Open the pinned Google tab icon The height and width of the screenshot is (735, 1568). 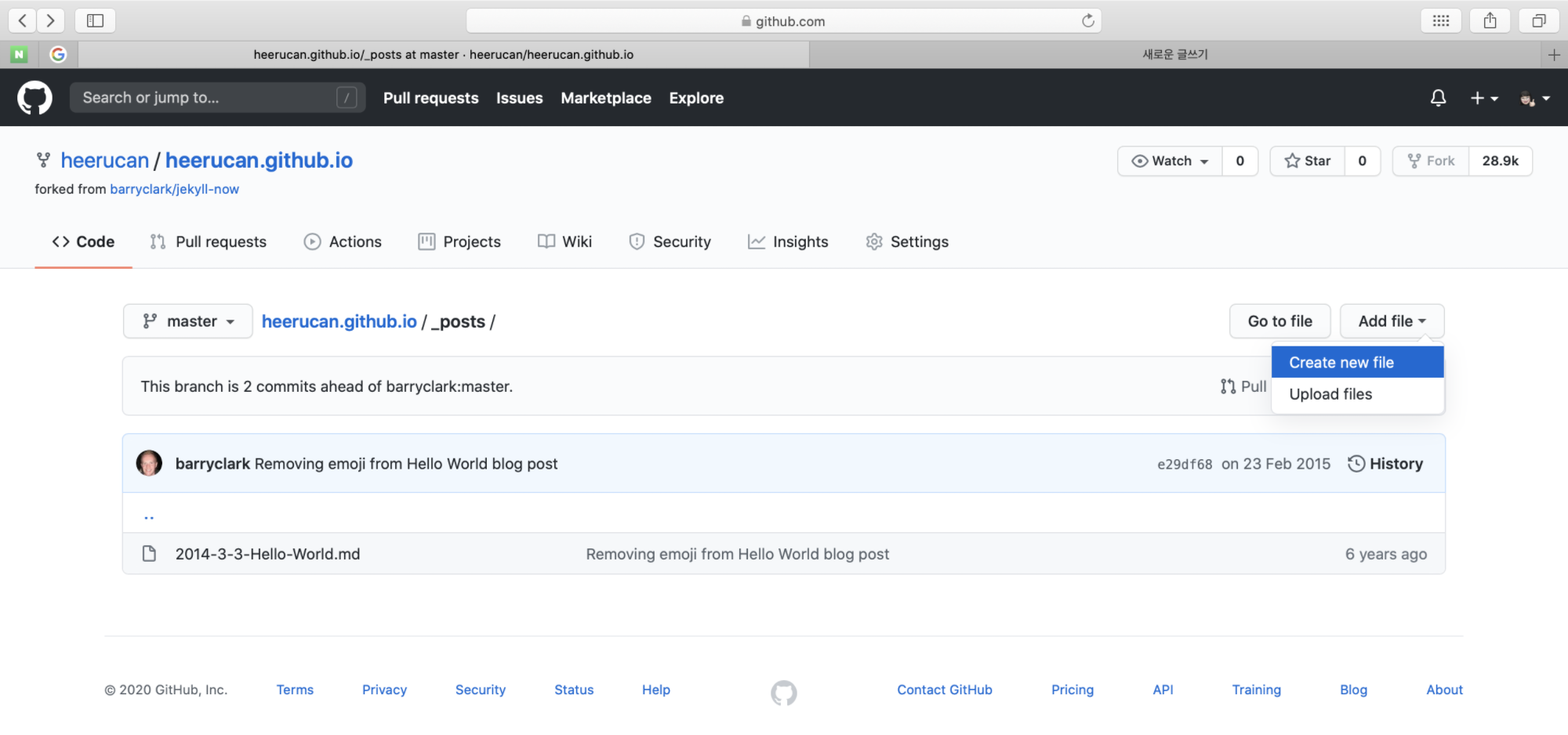[x=58, y=54]
